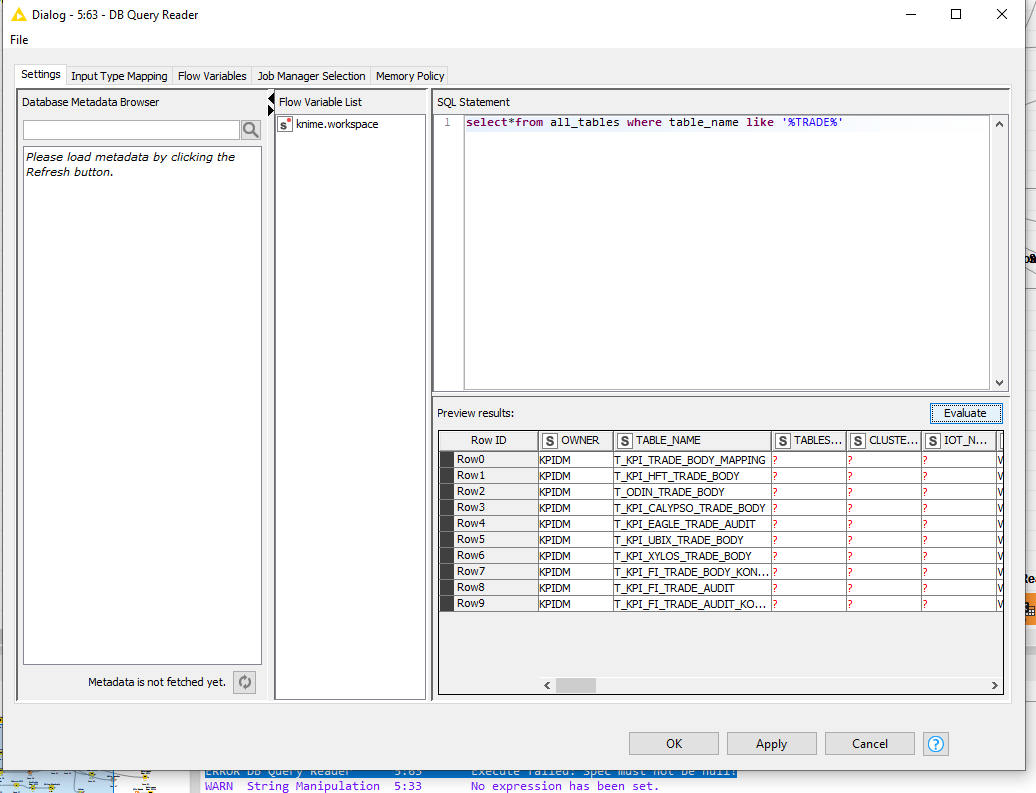Click the OK button
The image size is (1036, 793).
click(673, 743)
